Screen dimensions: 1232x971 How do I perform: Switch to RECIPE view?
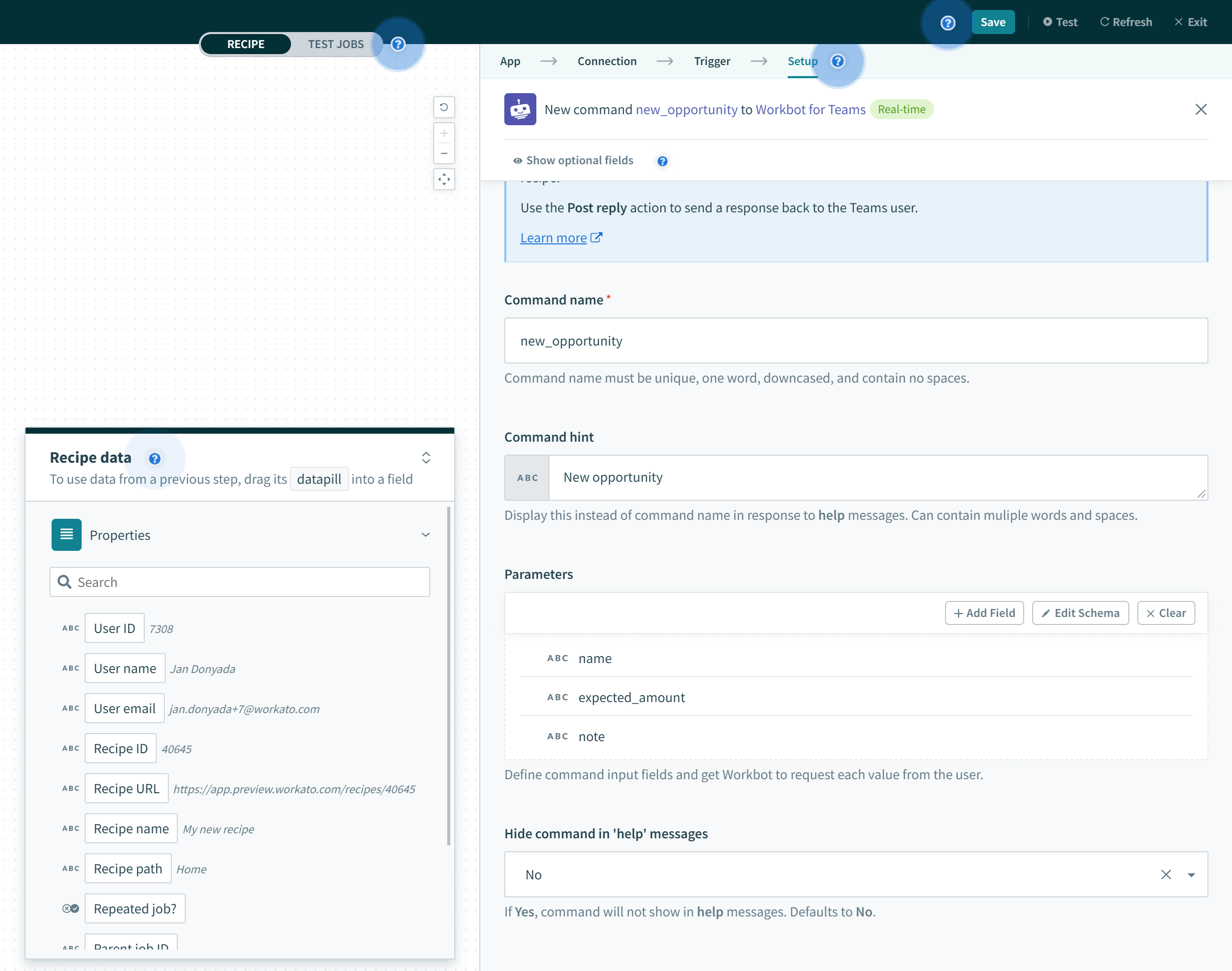tap(245, 45)
